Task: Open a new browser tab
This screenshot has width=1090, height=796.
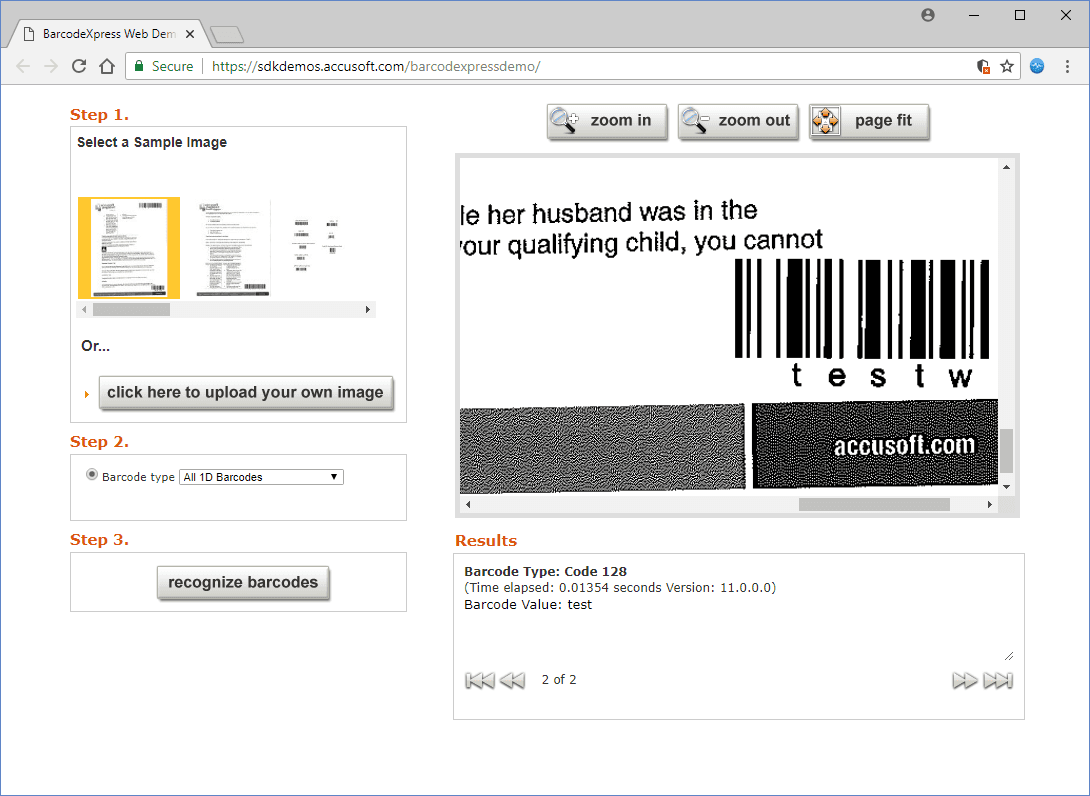Action: tap(227, 34)
